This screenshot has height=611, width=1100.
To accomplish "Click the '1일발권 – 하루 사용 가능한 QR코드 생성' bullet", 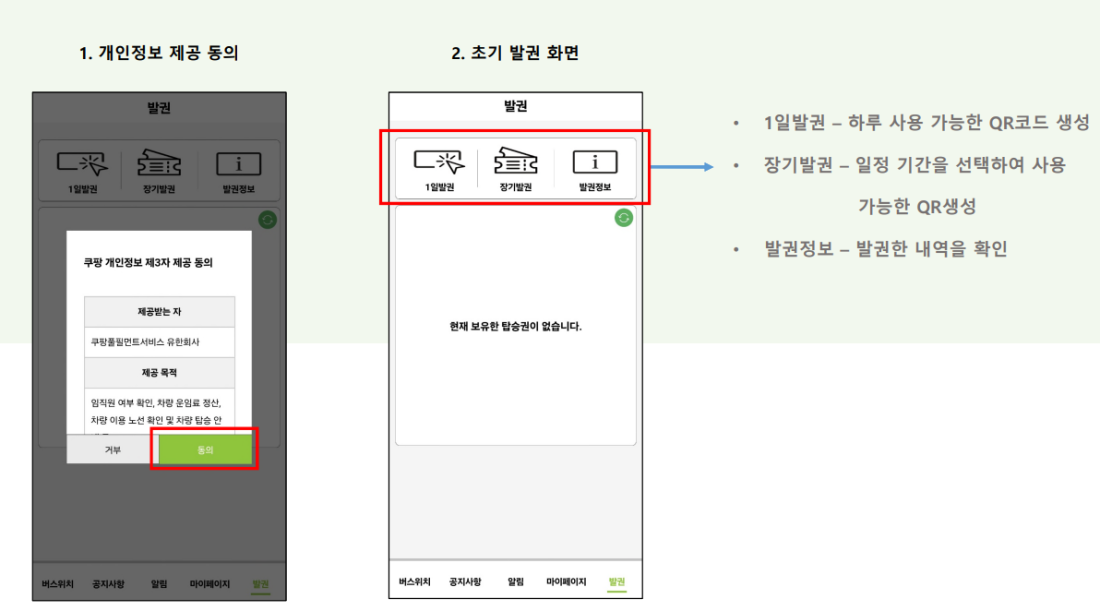I will (926, 123).
